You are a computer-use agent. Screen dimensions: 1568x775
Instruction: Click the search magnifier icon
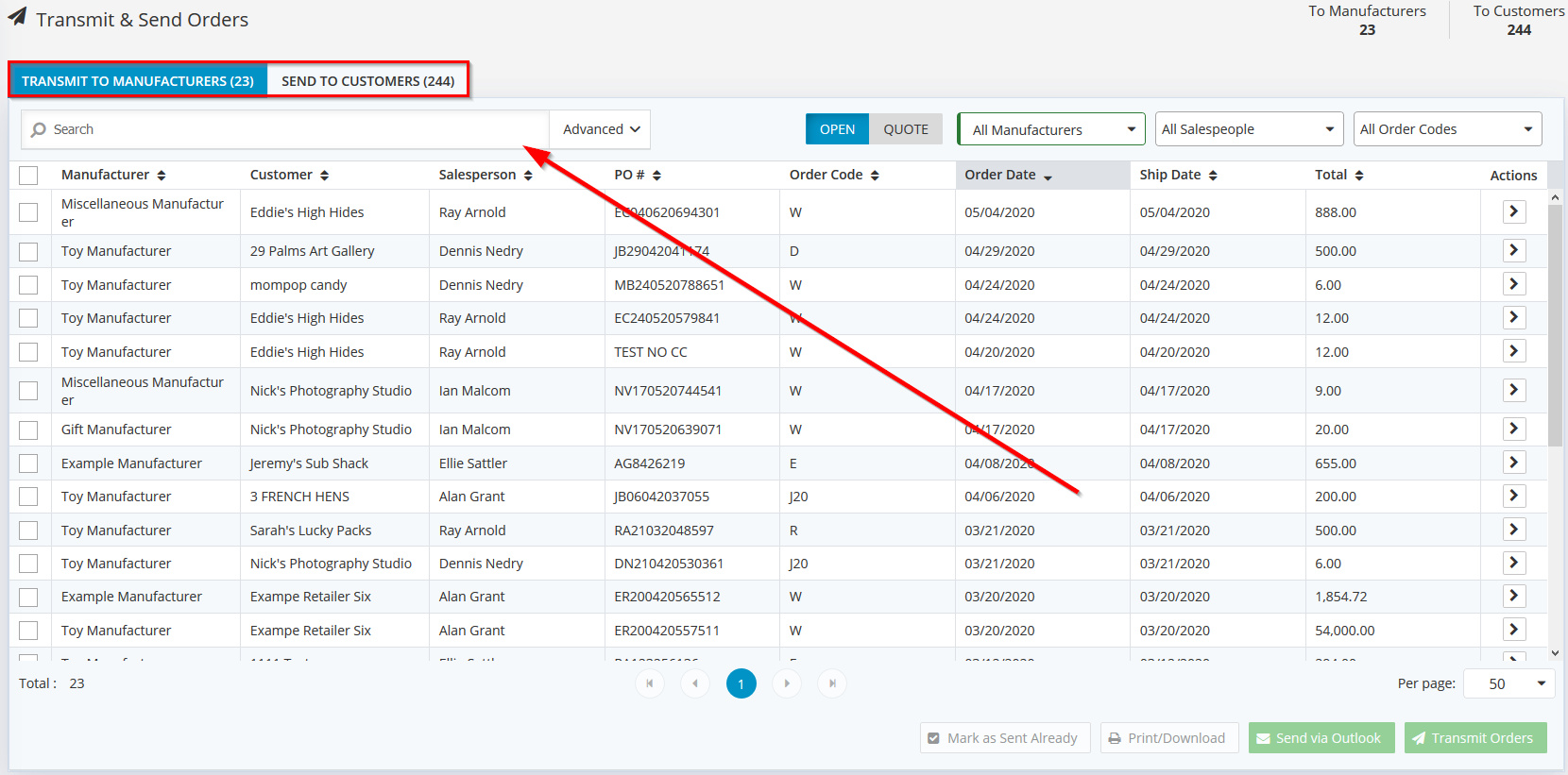[39, 130]
